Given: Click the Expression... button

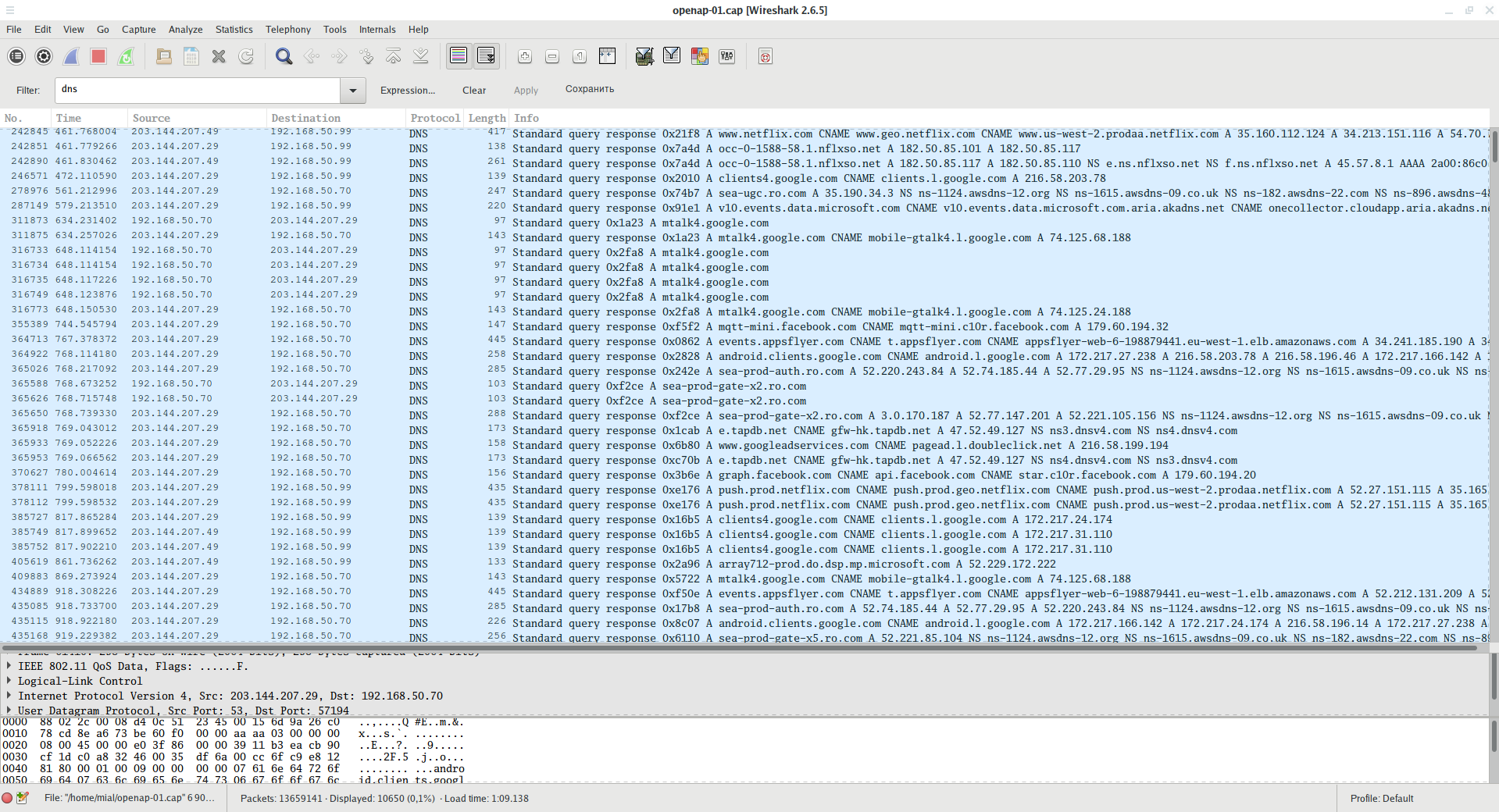Looking at the screenshot, I should click(x=407, y=91).
